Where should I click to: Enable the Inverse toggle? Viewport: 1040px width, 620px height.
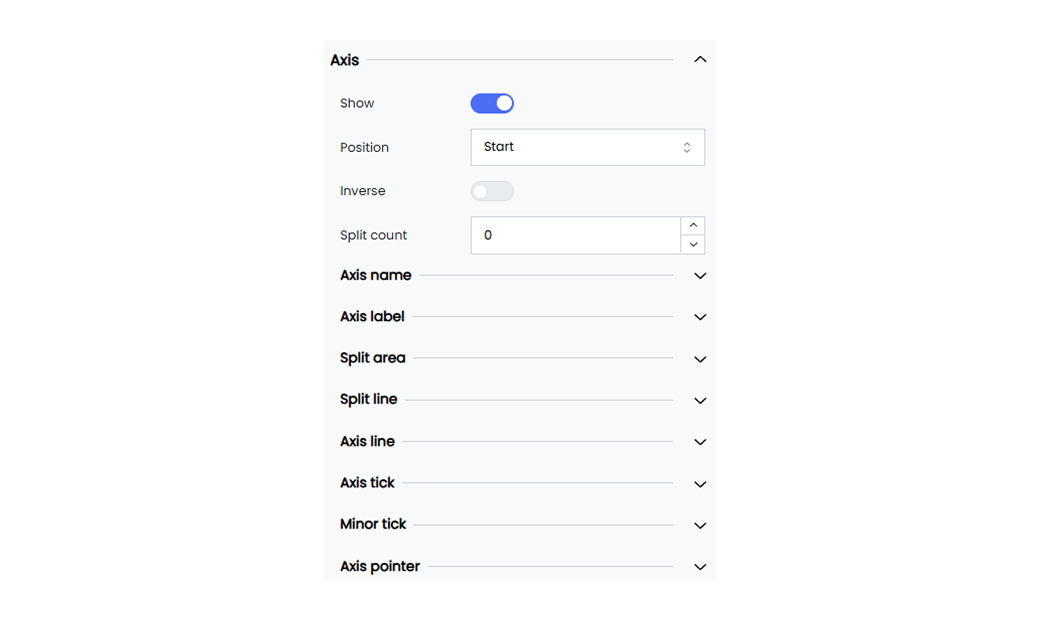(492, 192)
